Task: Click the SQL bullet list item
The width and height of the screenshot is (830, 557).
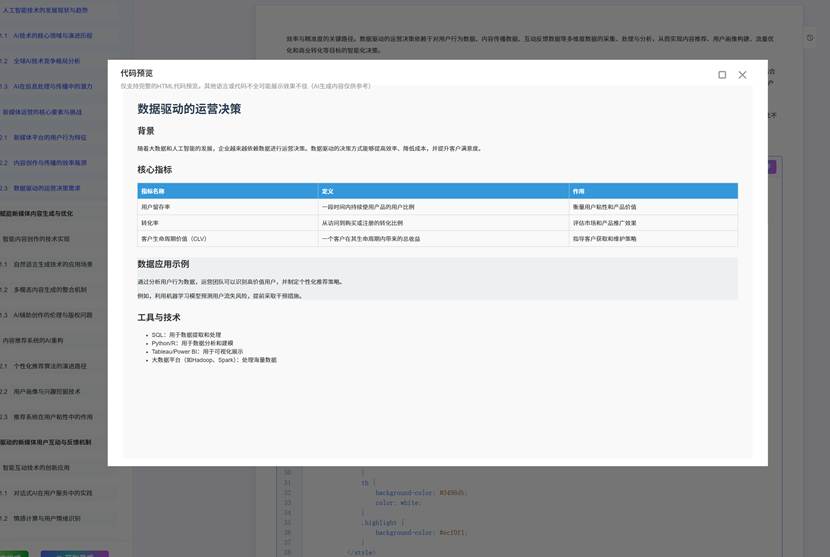Action: [186, 335]
